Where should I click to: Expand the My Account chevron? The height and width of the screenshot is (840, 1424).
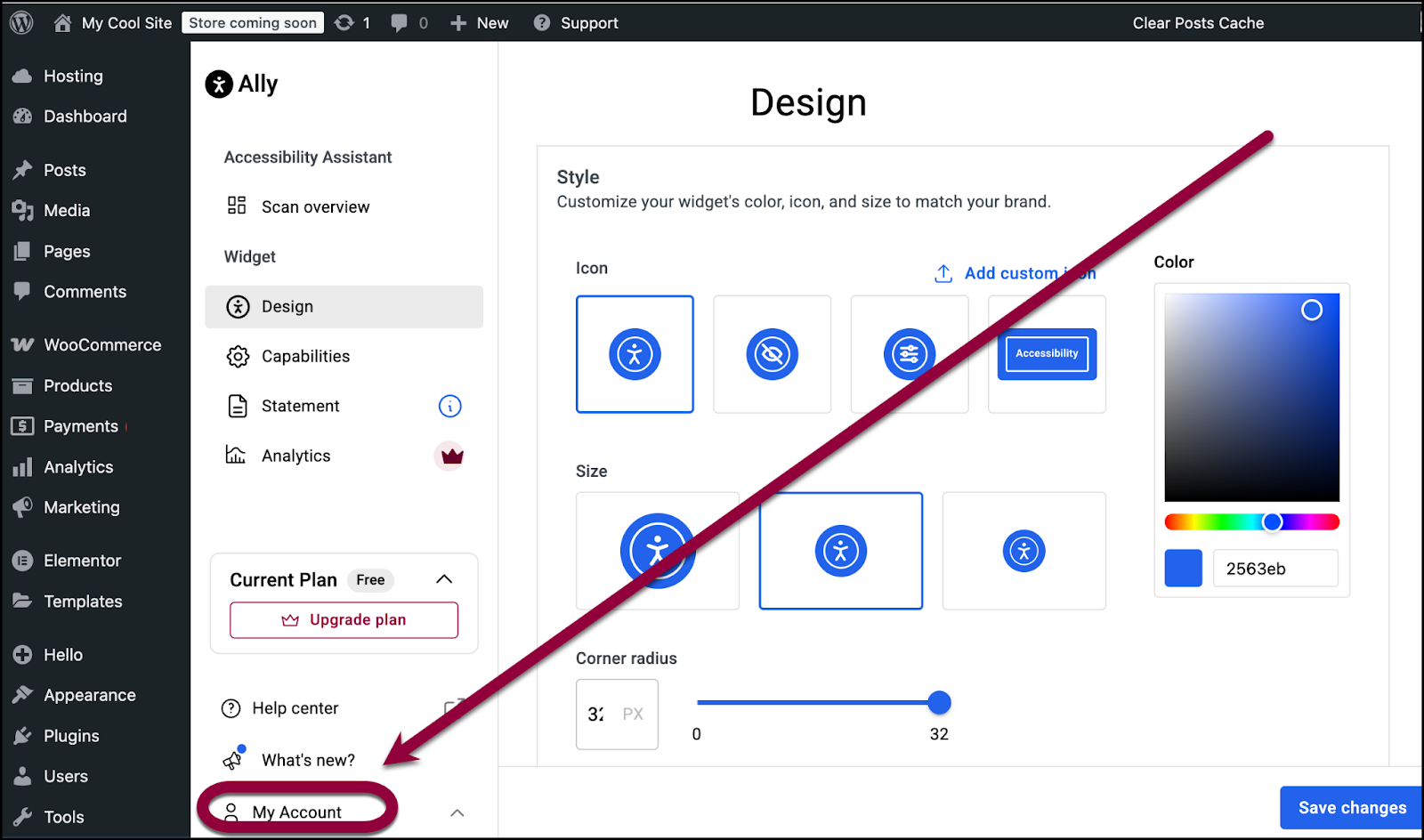point(457,812)
